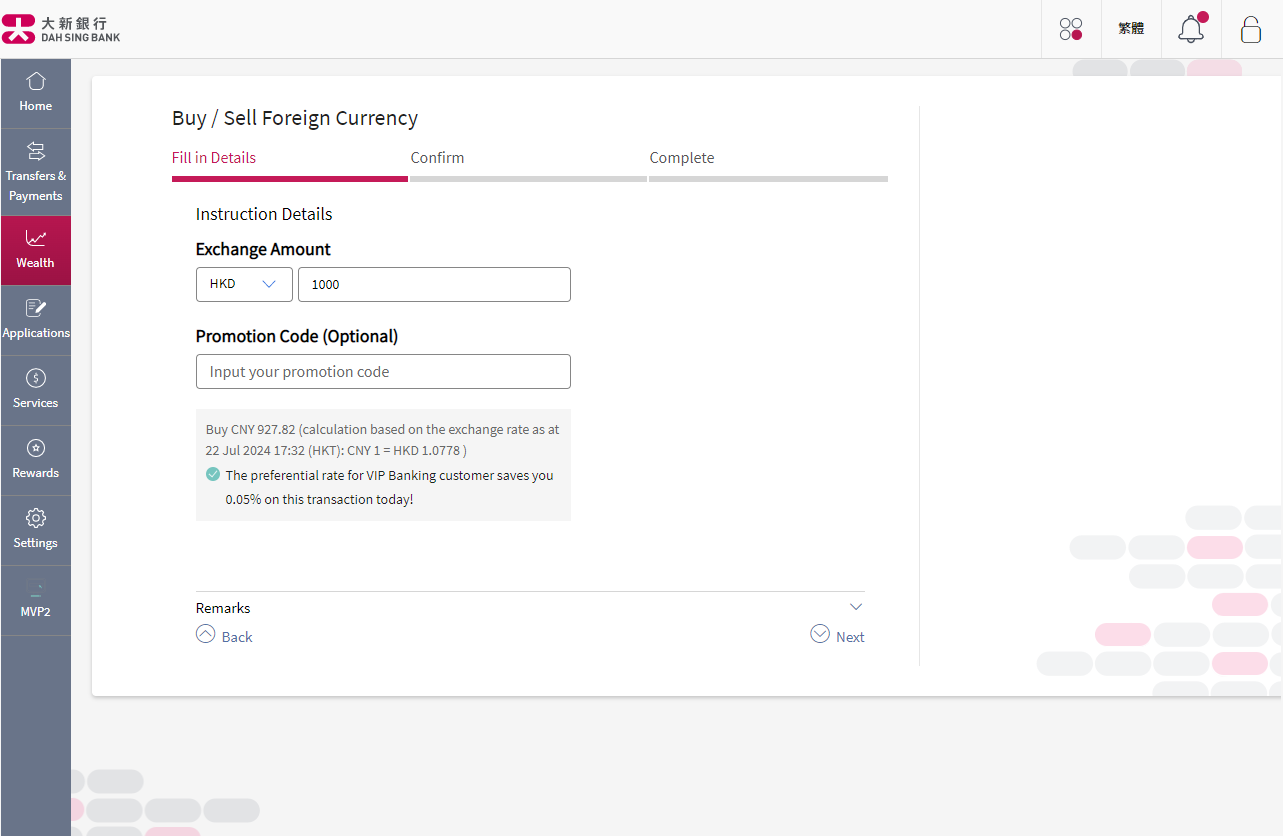
Task: Switch language with 繁體 button
Action: [x=1131, y=29]
